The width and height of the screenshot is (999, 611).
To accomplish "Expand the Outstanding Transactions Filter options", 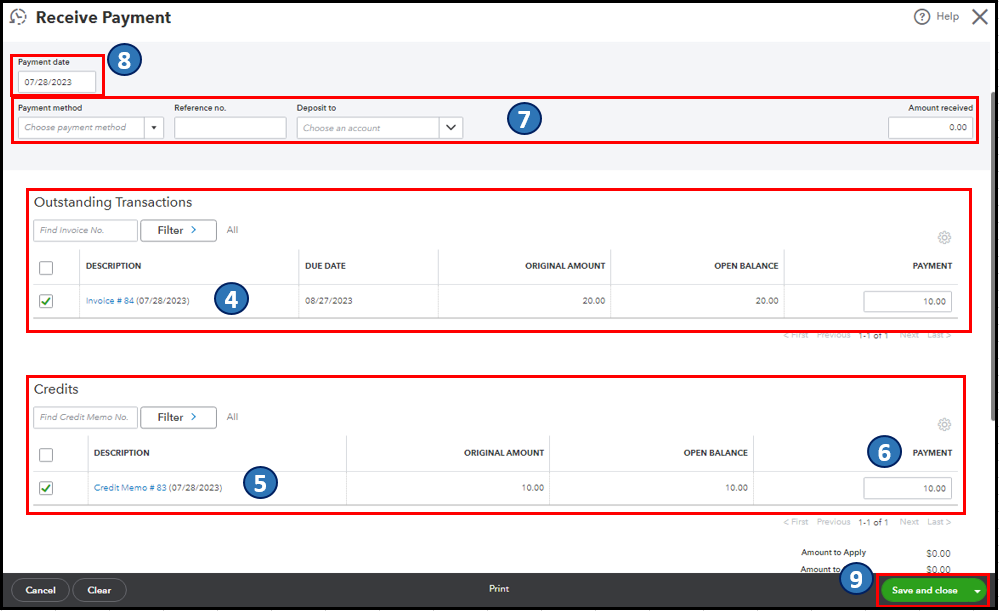I will tap(178, 230).
